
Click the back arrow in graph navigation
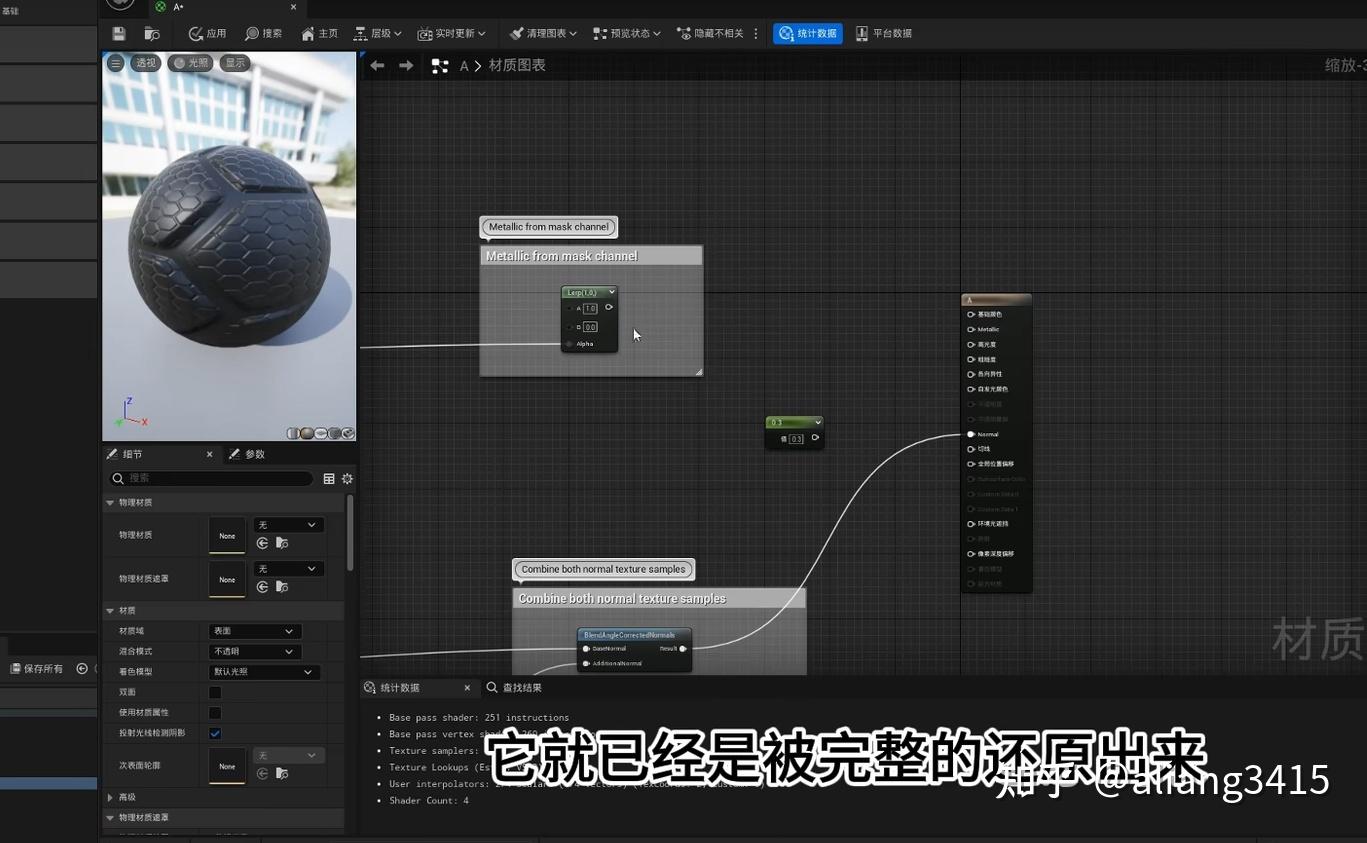[x=377, y=66]
